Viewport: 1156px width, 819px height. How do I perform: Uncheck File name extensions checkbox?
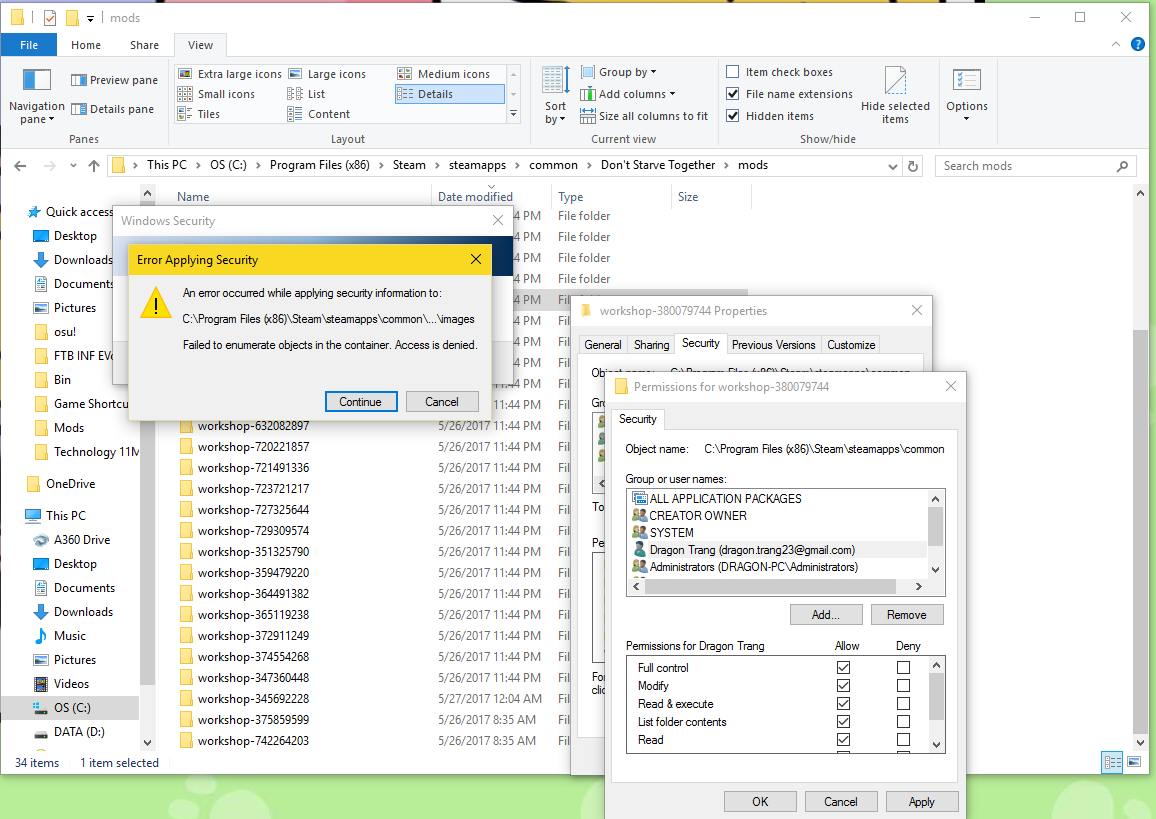click(x=733, y=94)
